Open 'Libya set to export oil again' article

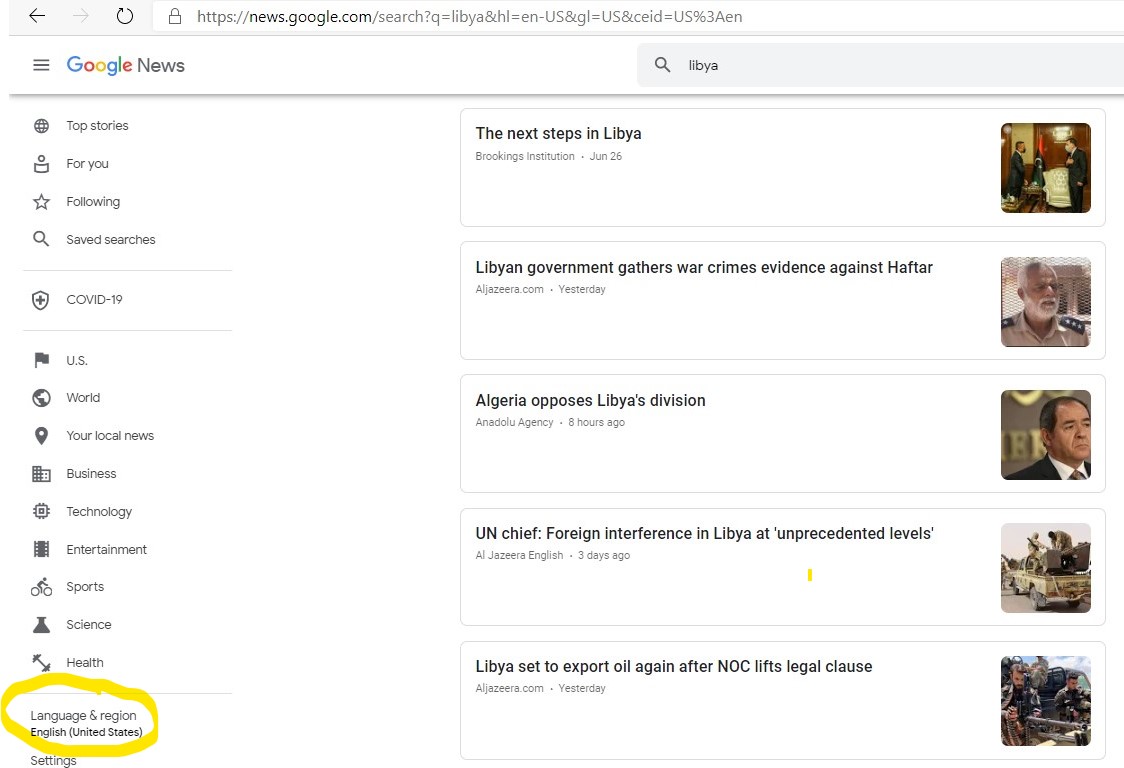(x=674, y=666)
